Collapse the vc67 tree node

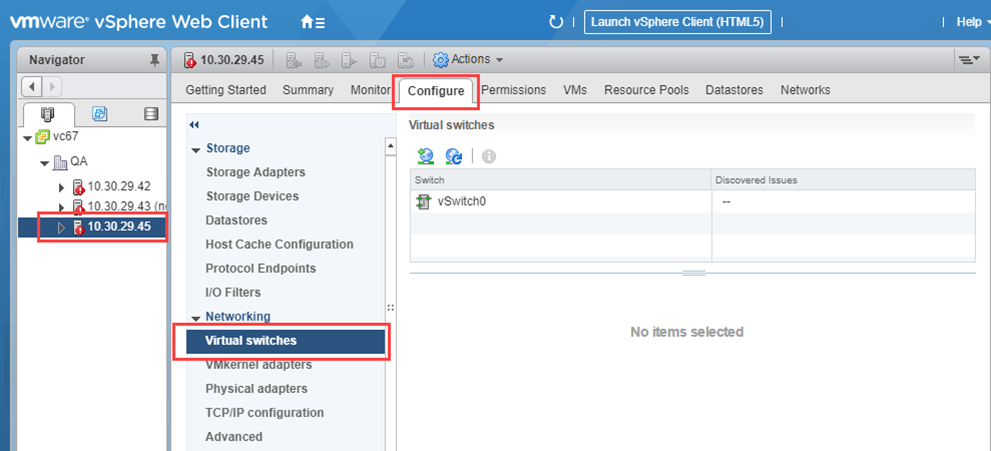[26, 138]
